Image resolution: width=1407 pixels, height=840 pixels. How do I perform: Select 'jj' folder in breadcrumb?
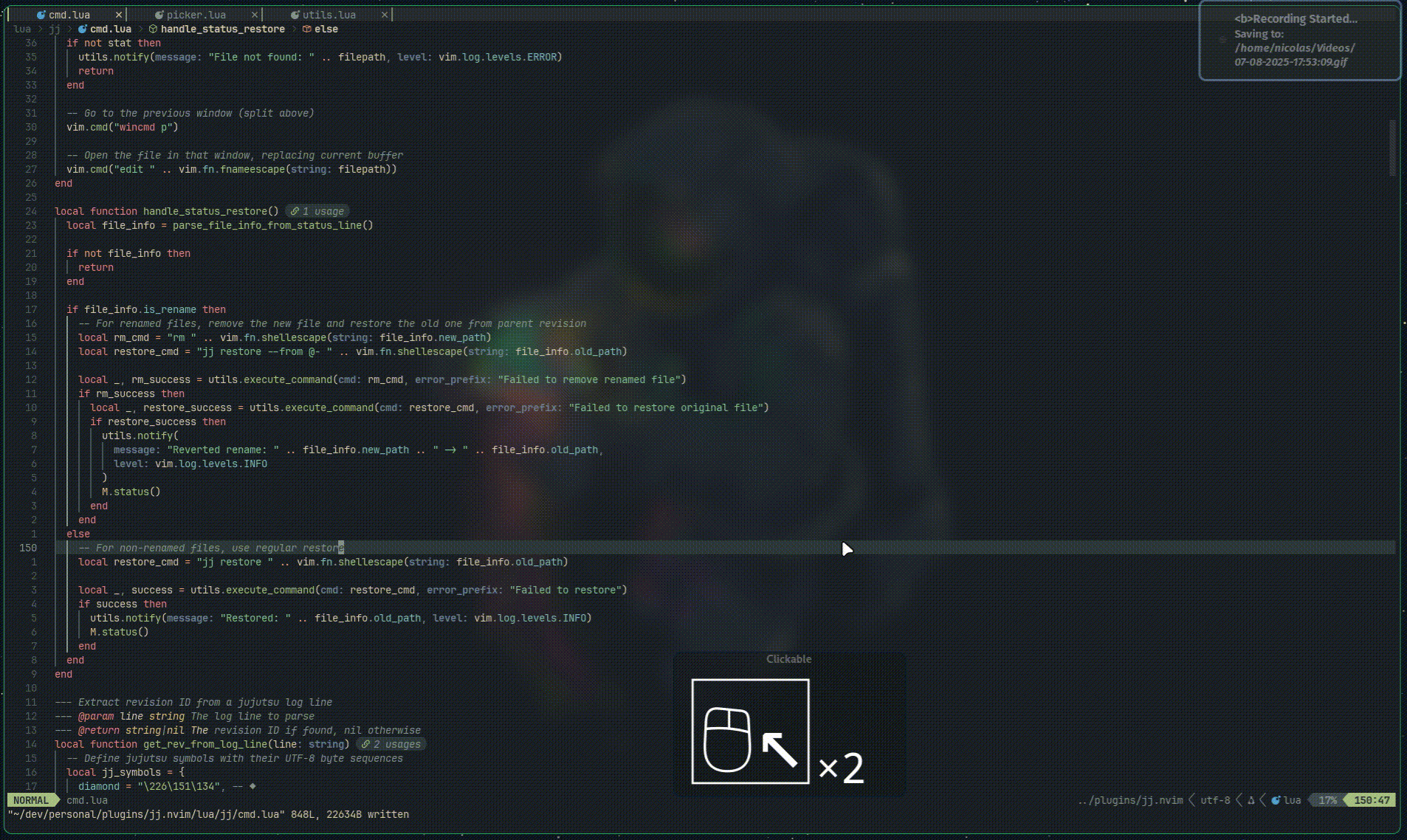point(55,29)
